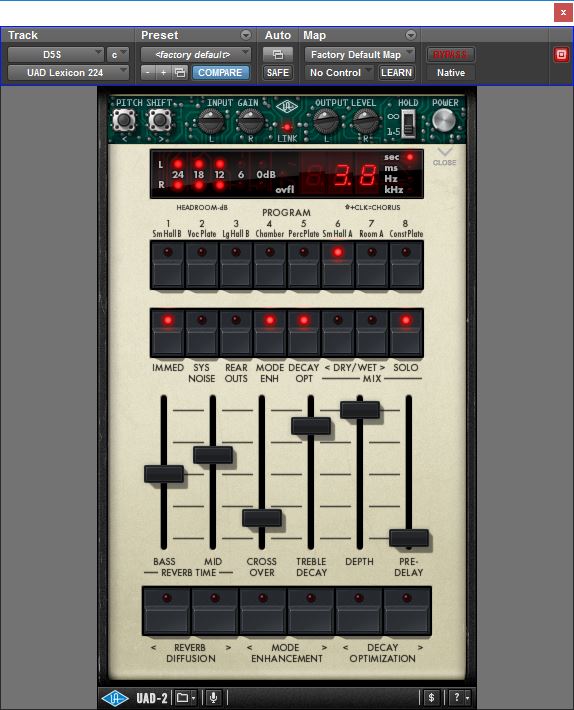574x710 pixels.
Task: Increase decay optimization with right button
Action: click(x=407, y=611)
